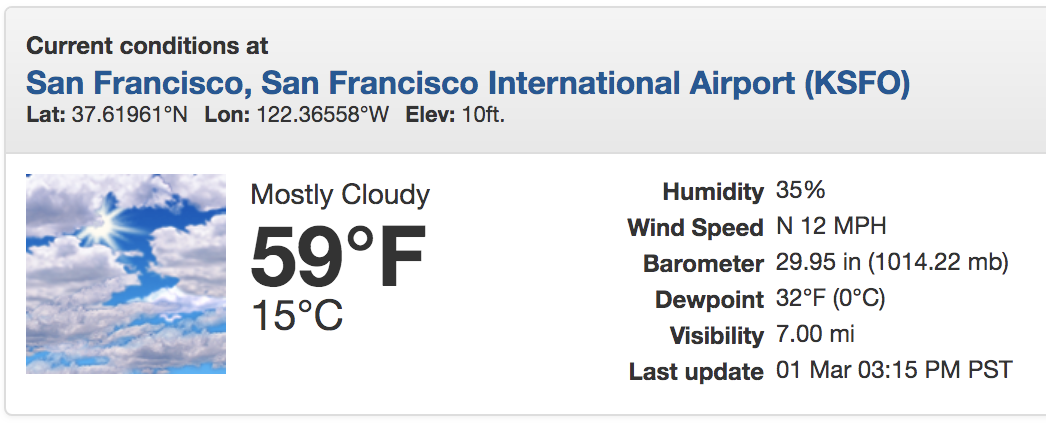Click the "Mostly Cloudy" condition label
The width and height of the screenshot is (1046, 432).
pyautogui.click(x=340, y=194)
